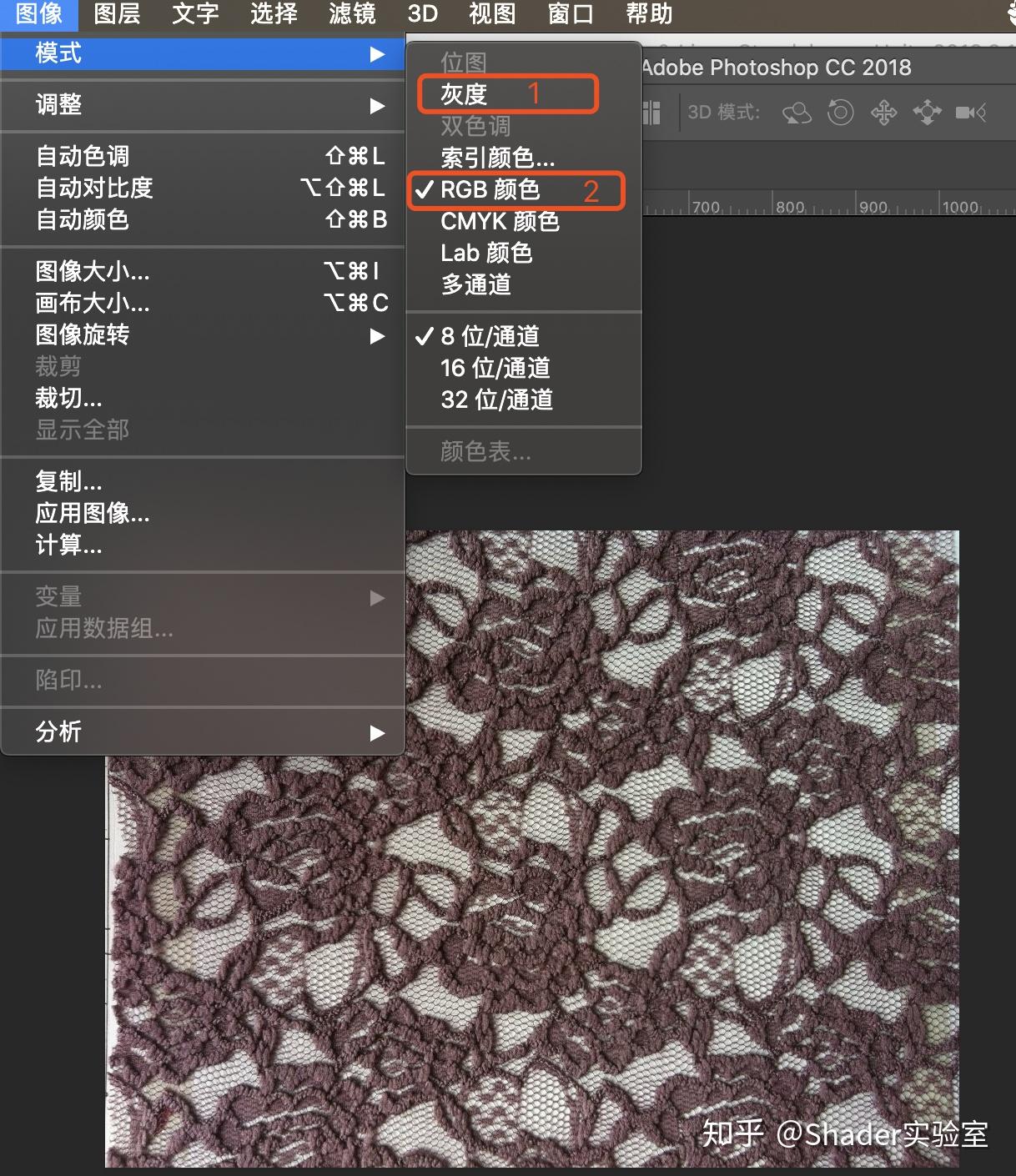
Task: Open the 窗口 menu
Action: coord(571,14)
